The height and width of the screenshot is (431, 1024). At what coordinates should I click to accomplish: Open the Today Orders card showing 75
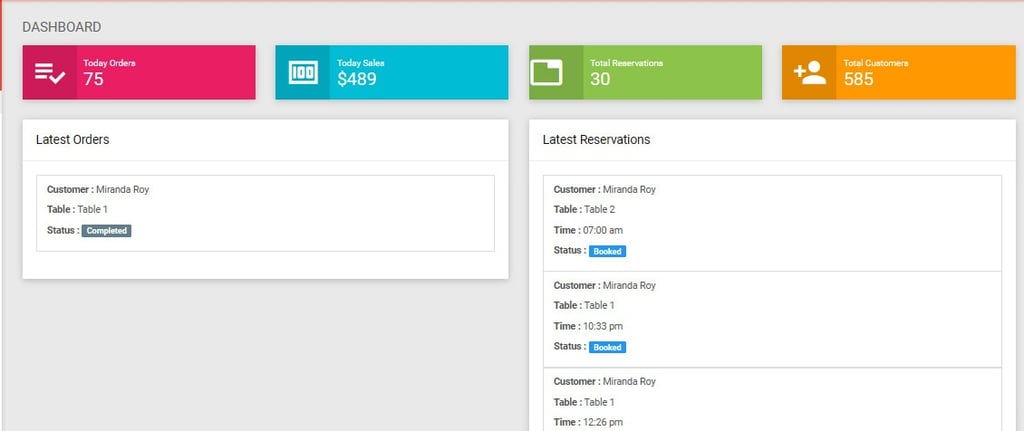(139, 72)
